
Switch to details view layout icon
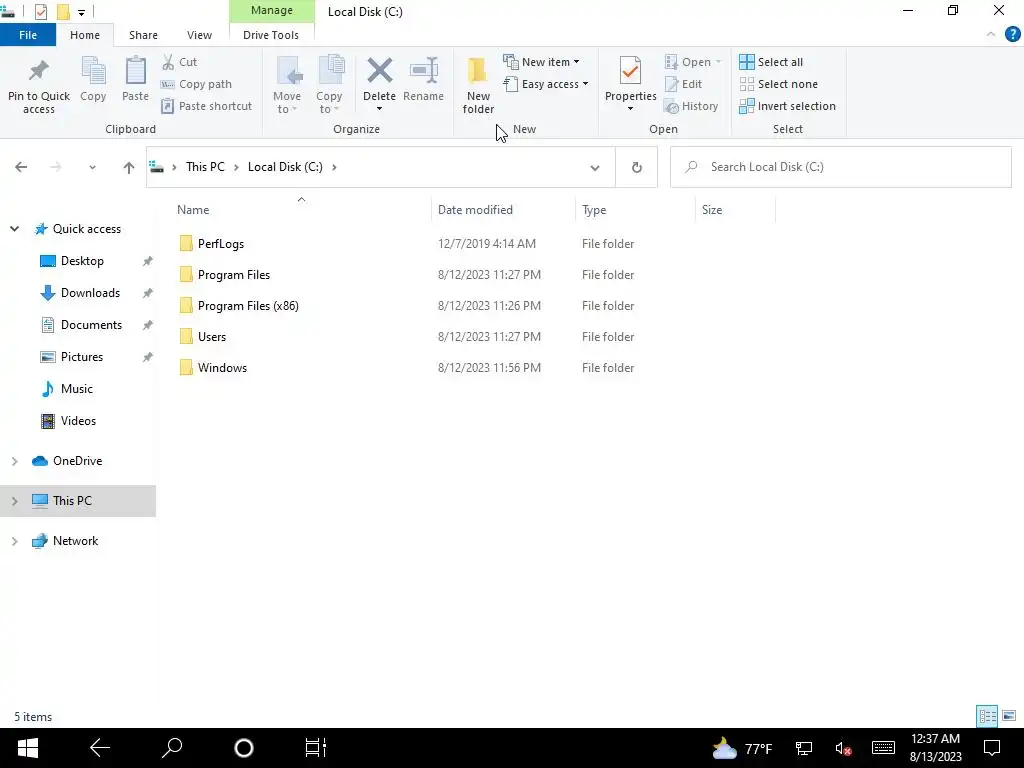[x=987, y=716]
